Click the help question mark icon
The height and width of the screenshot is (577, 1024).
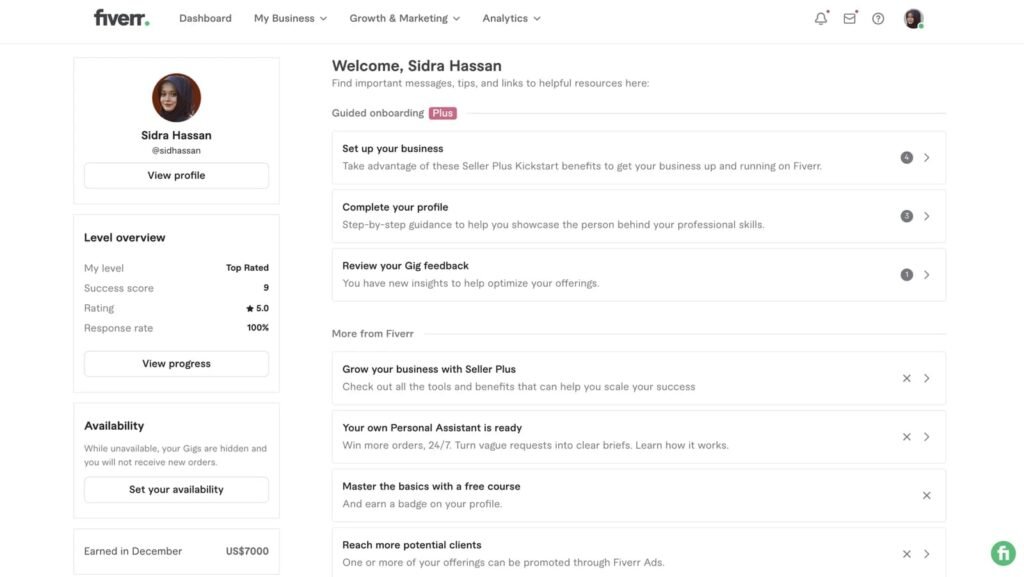[878, 18]
